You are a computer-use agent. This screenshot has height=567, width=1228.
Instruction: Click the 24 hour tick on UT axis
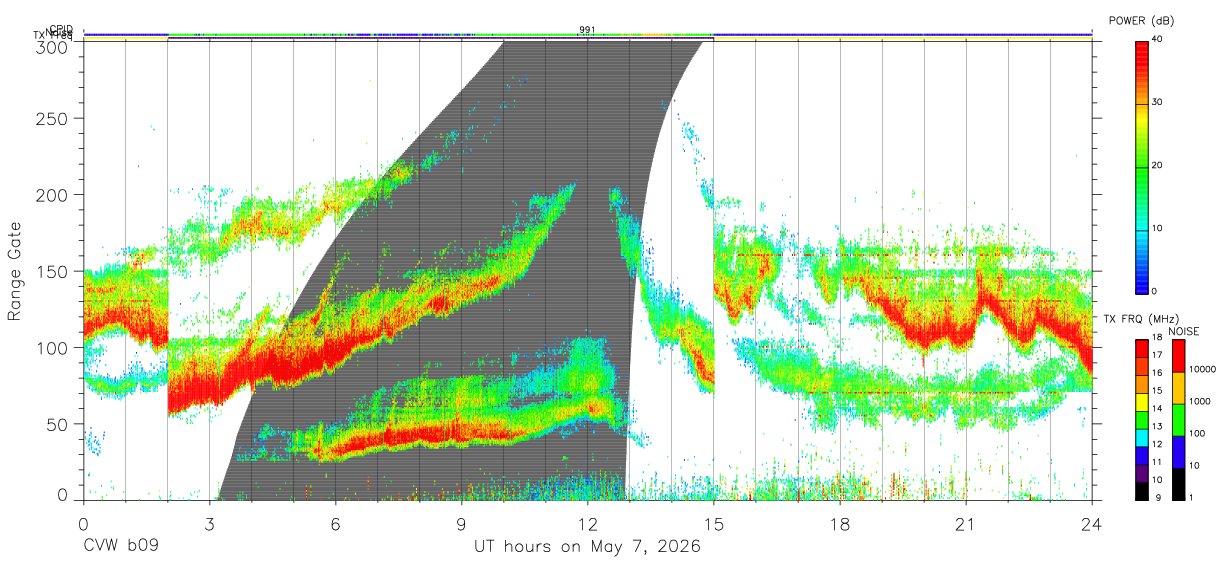(x=1091, y=523)
